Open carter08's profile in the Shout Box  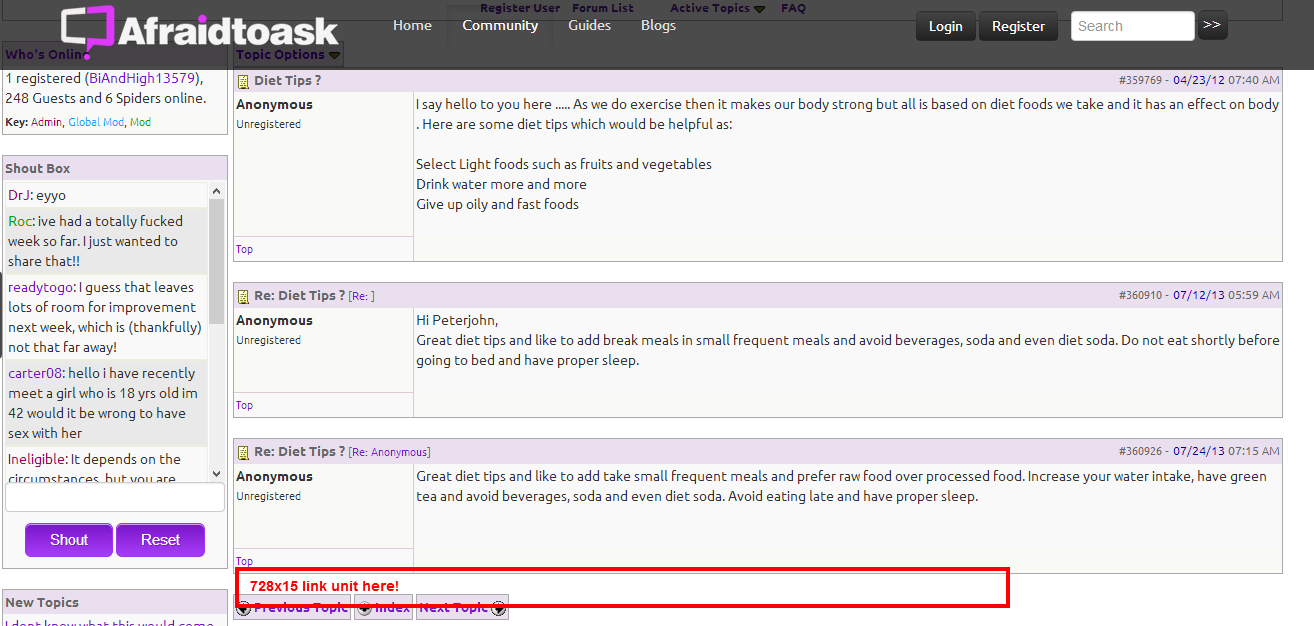tap(36, 373)
